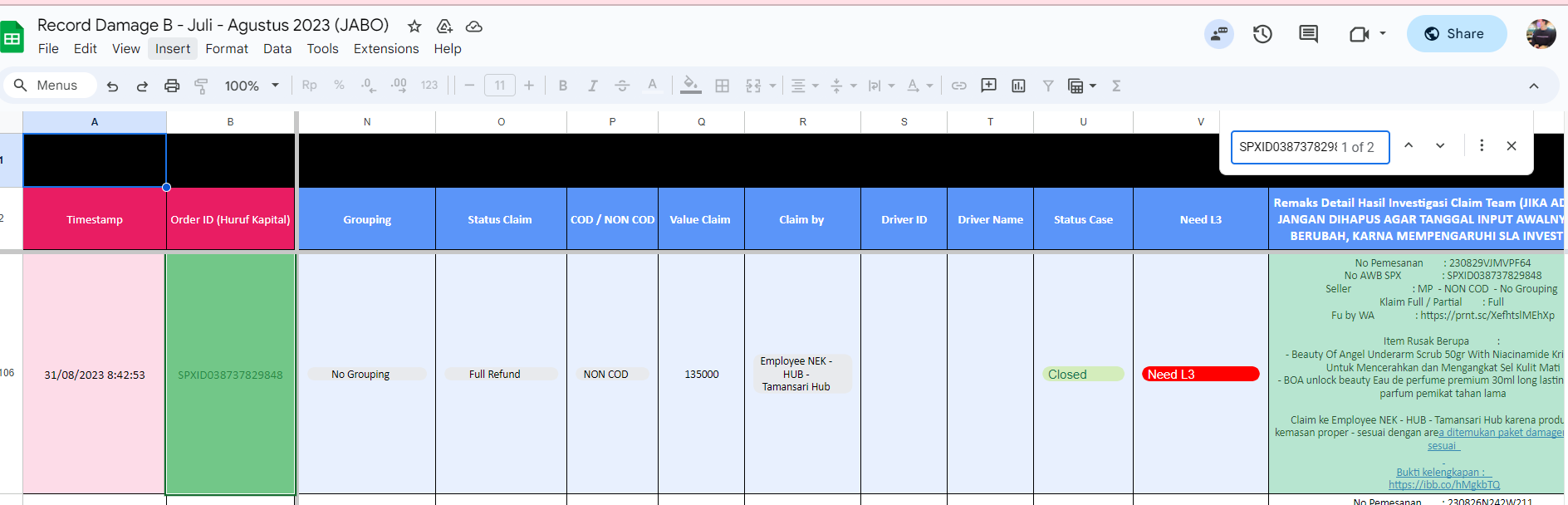
Task: Open the Need L3 dropdown chip
Action: (x=1200, y=374)
